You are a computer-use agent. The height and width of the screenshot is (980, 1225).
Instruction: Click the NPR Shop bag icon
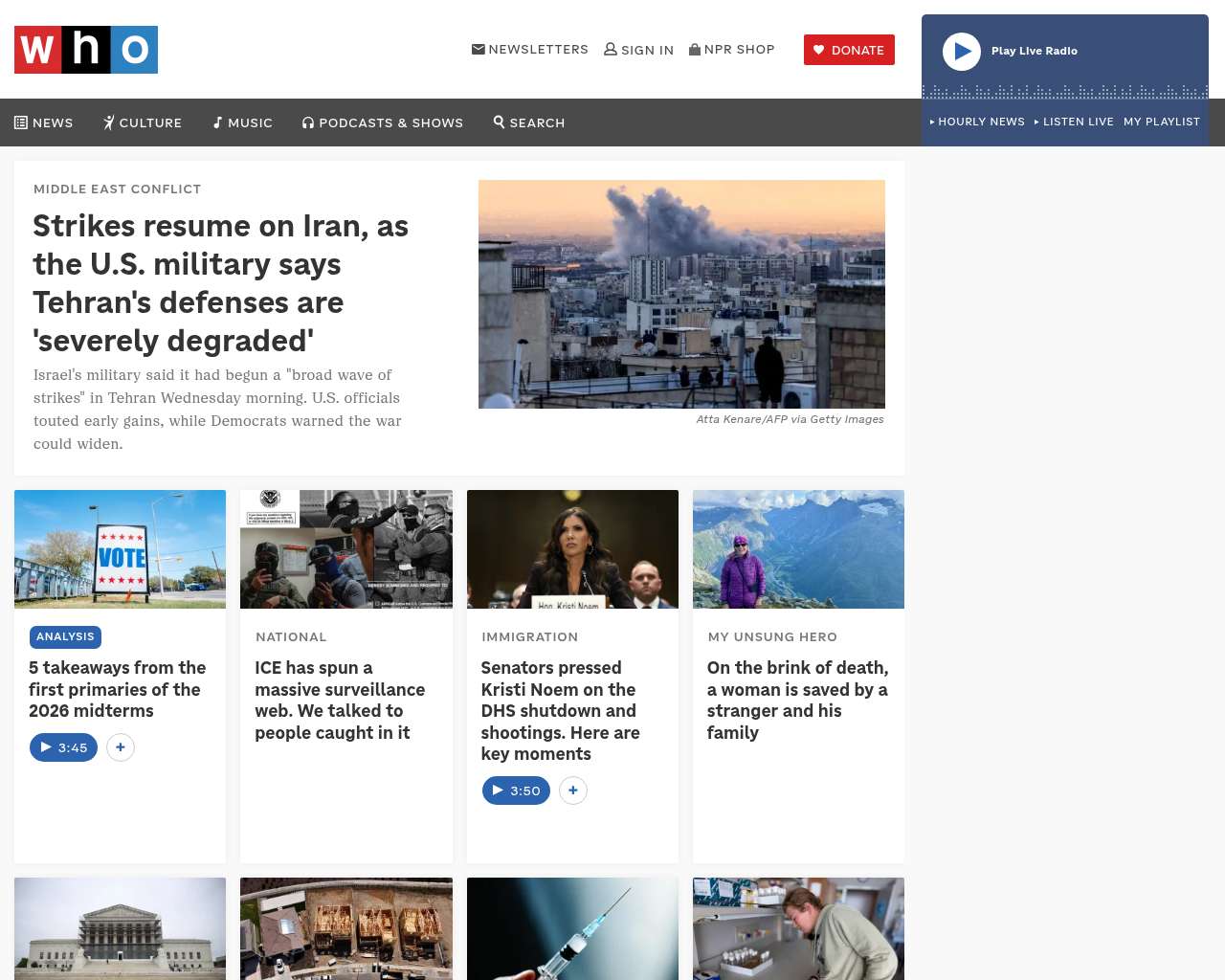tap(695, 49)
